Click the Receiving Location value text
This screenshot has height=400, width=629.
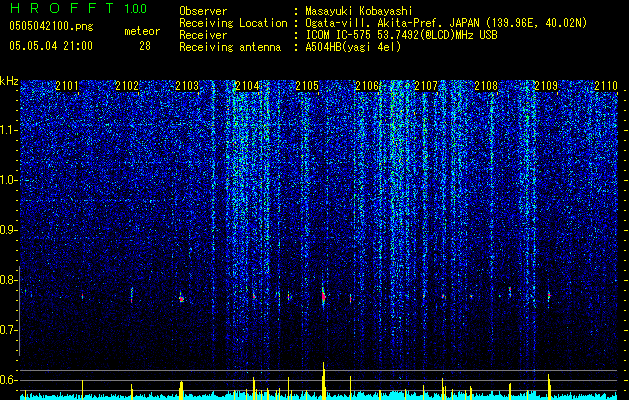pos(446,23)
